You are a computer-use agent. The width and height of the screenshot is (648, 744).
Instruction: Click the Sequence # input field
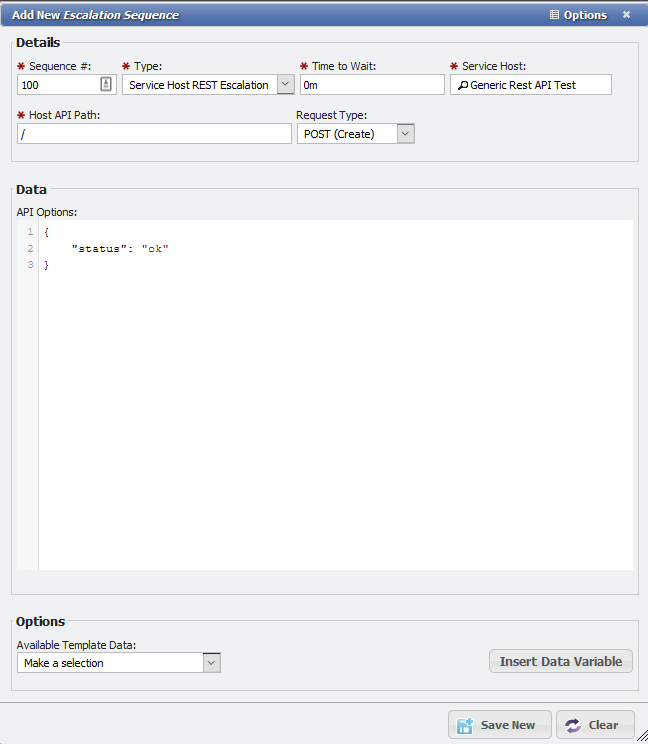pyautogui.click(x=57, y=85)
